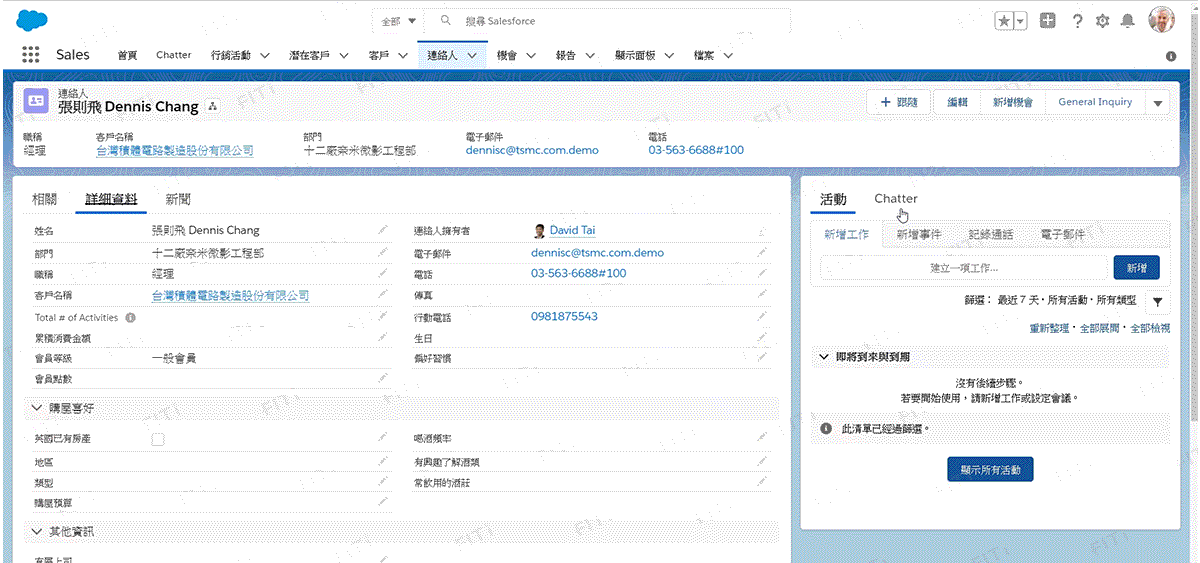The width and height of the screenshot is (1200, 563).
Task: Open the user profile avatar
Action: pyautogui.click(x=1161, y=20)
